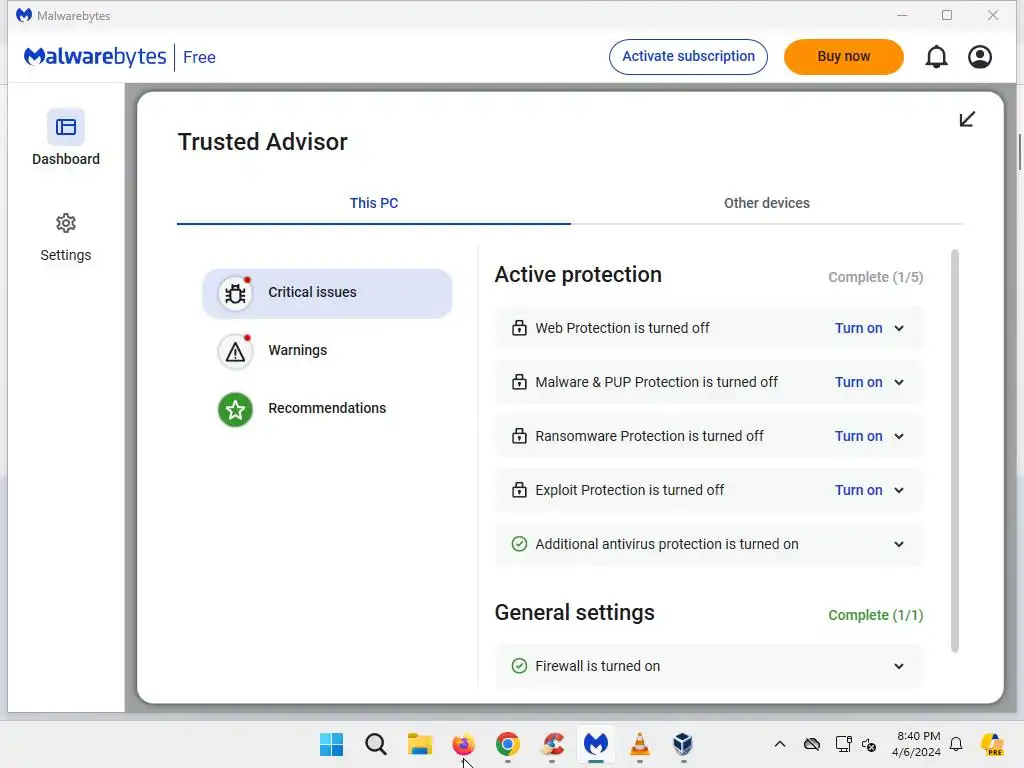Click green check beside Firewall is turned on
The image size is (1024, 768).
point(519,665)
